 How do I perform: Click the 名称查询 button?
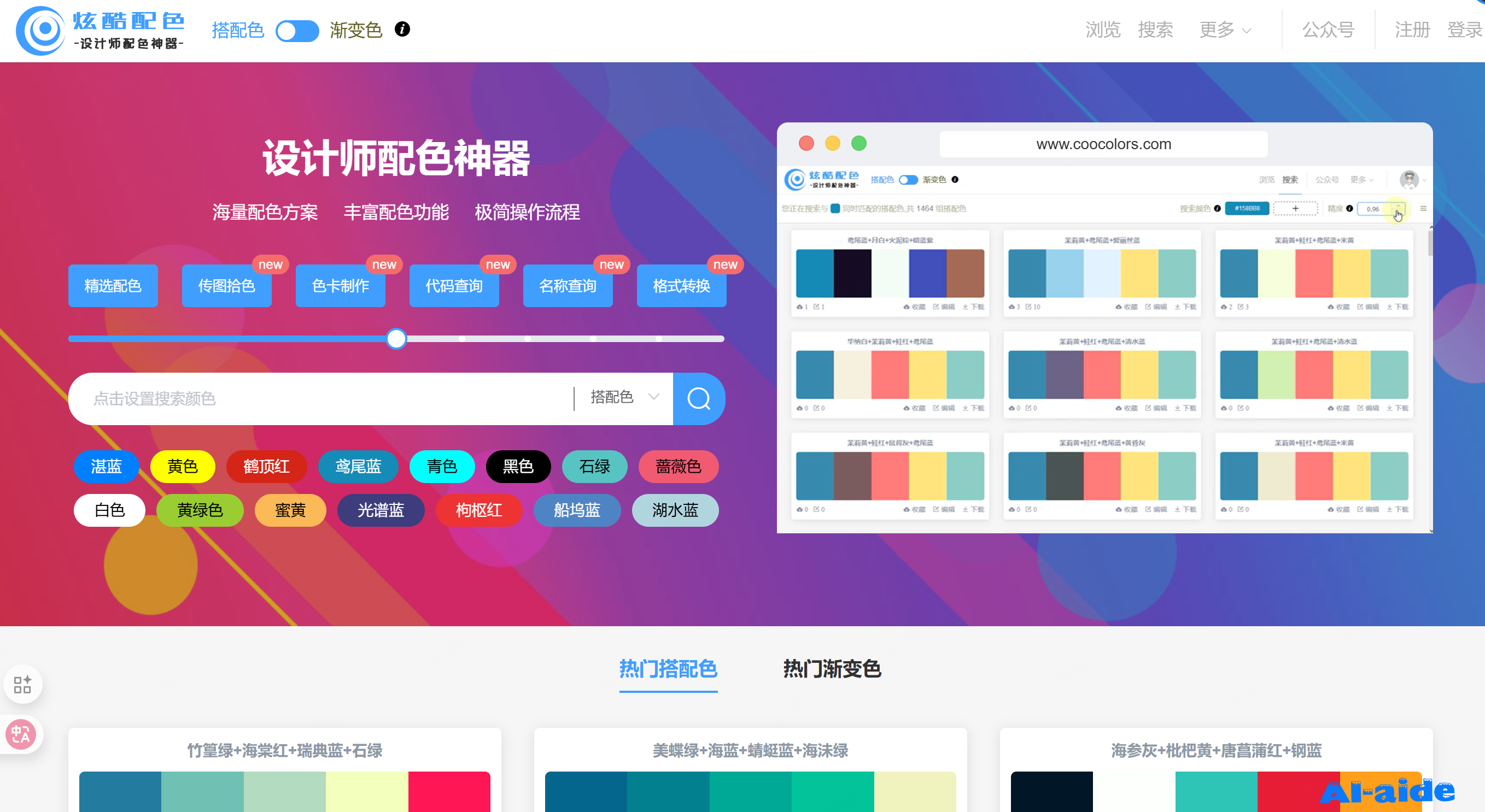click(568, 285)
